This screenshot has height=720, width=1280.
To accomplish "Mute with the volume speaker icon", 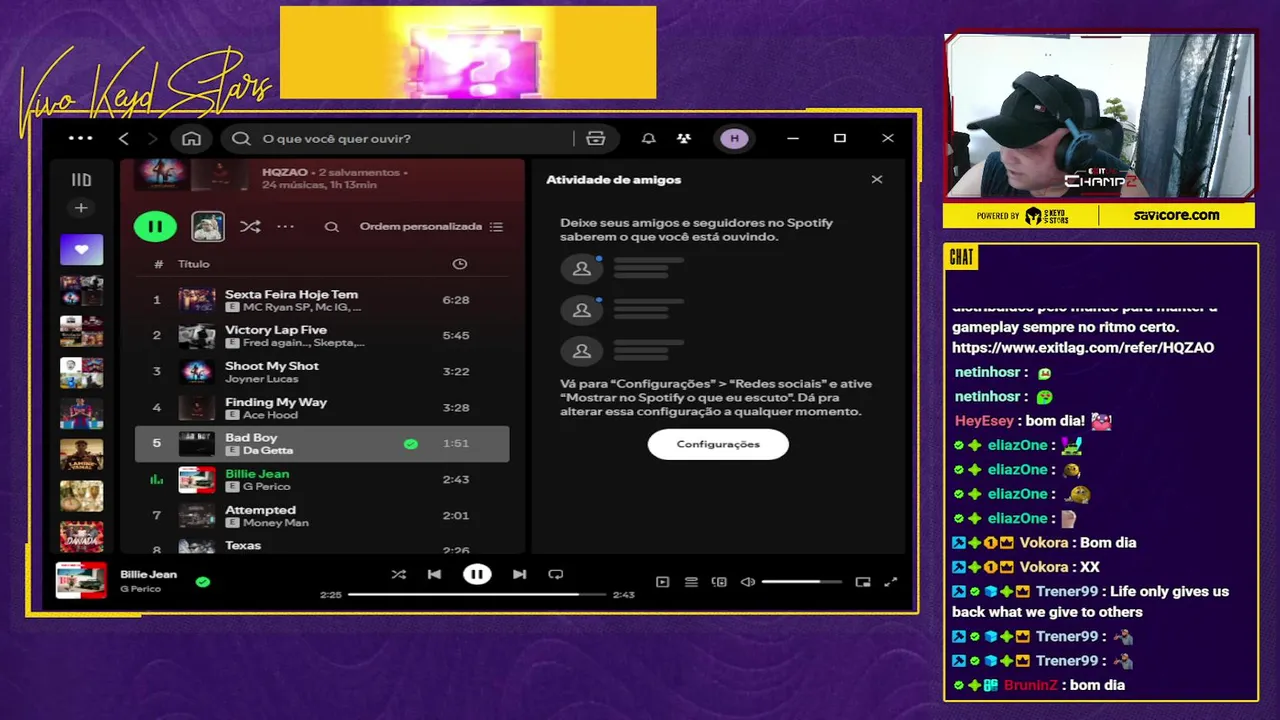I will (747, 582).
